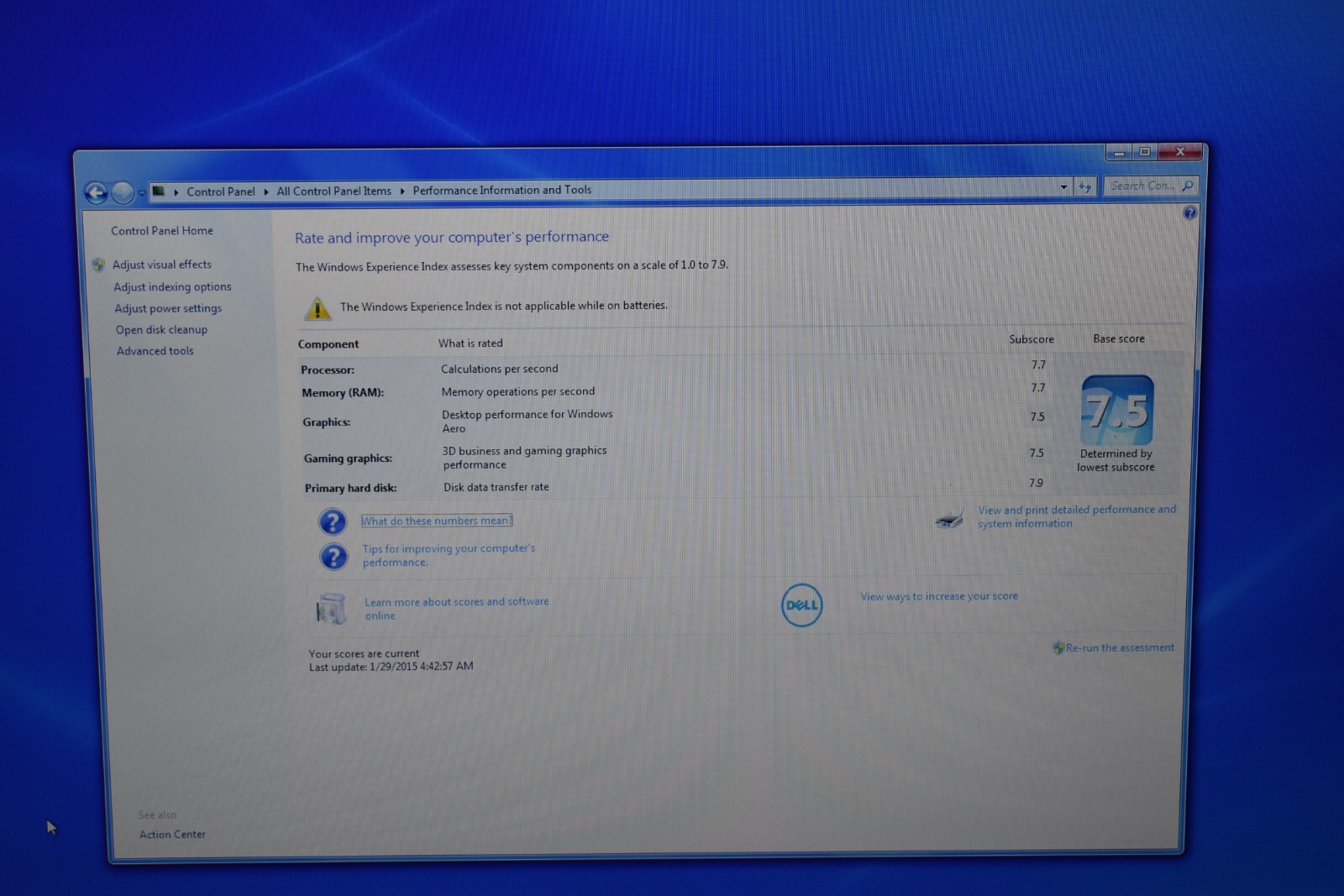Click Disk data transfer rate text
Viewport: 1344px width, 896px height.
point(496,487)
